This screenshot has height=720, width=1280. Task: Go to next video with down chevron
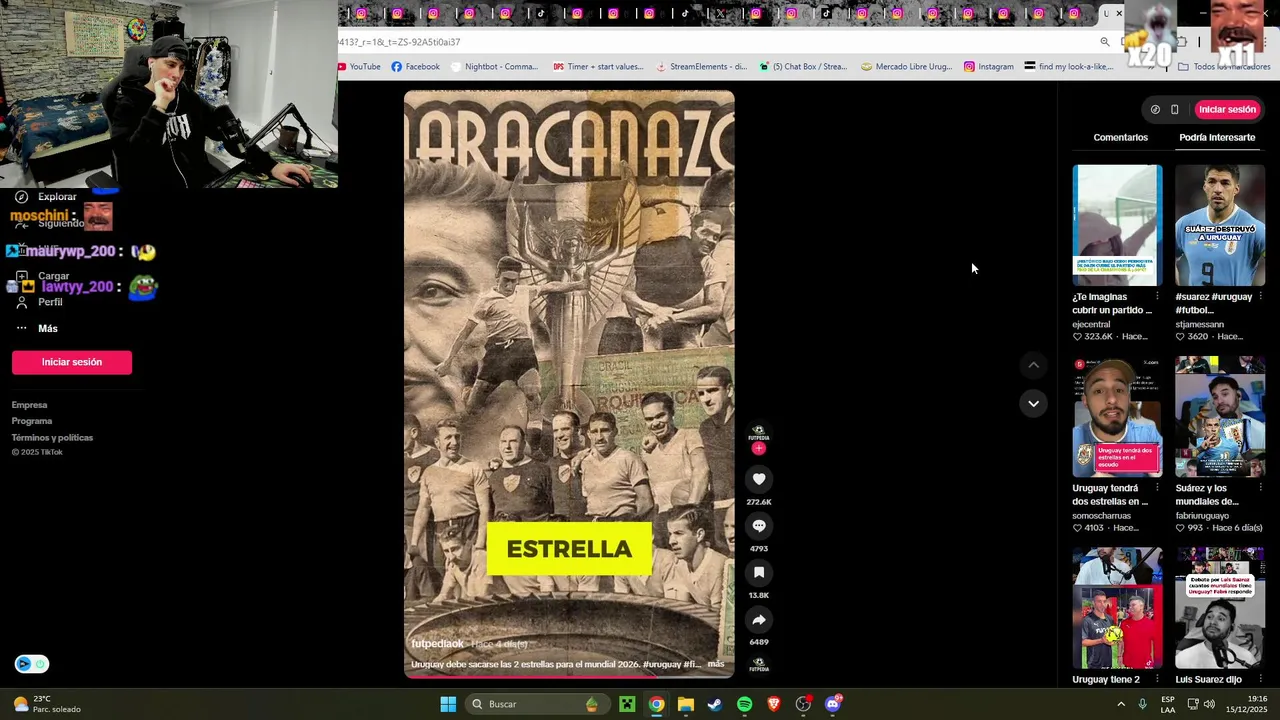tap(1033, 404)
